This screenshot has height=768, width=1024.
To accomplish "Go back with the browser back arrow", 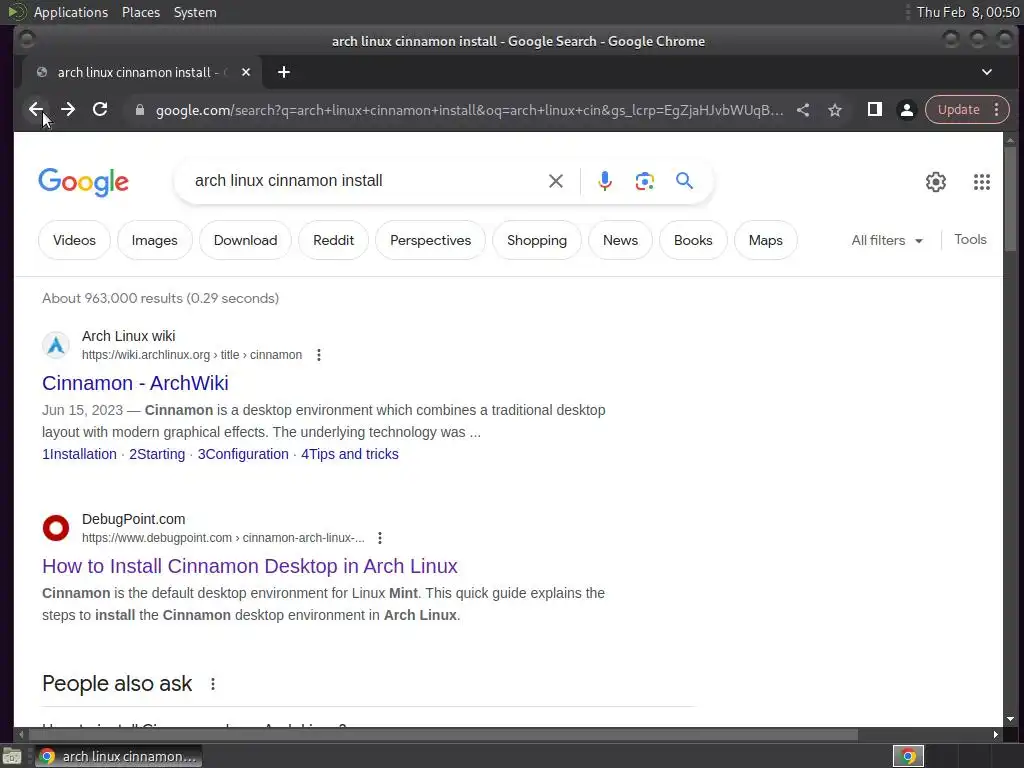I will [36, 109].
